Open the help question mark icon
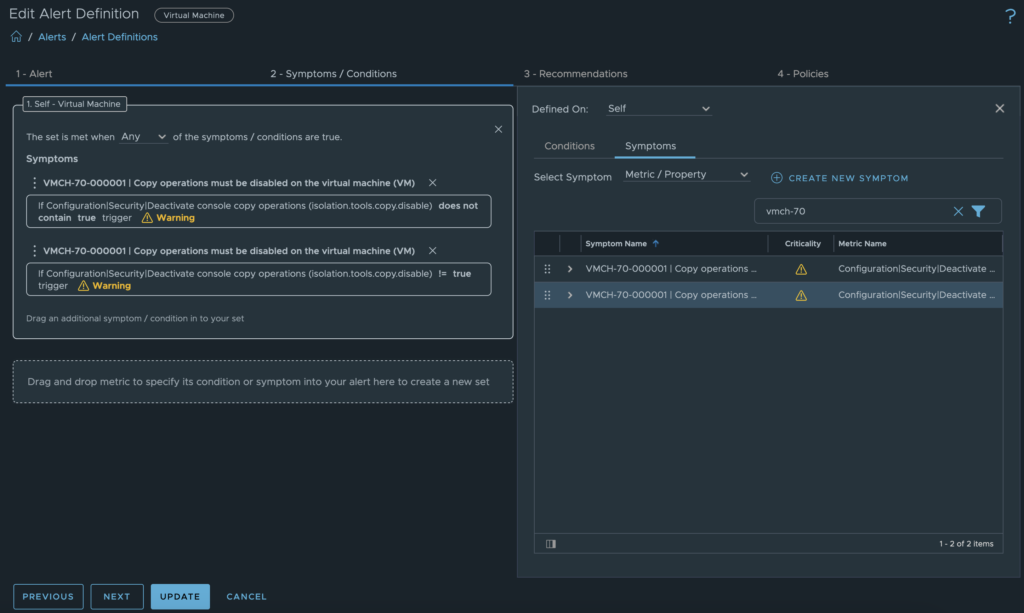 [1009, 16]
